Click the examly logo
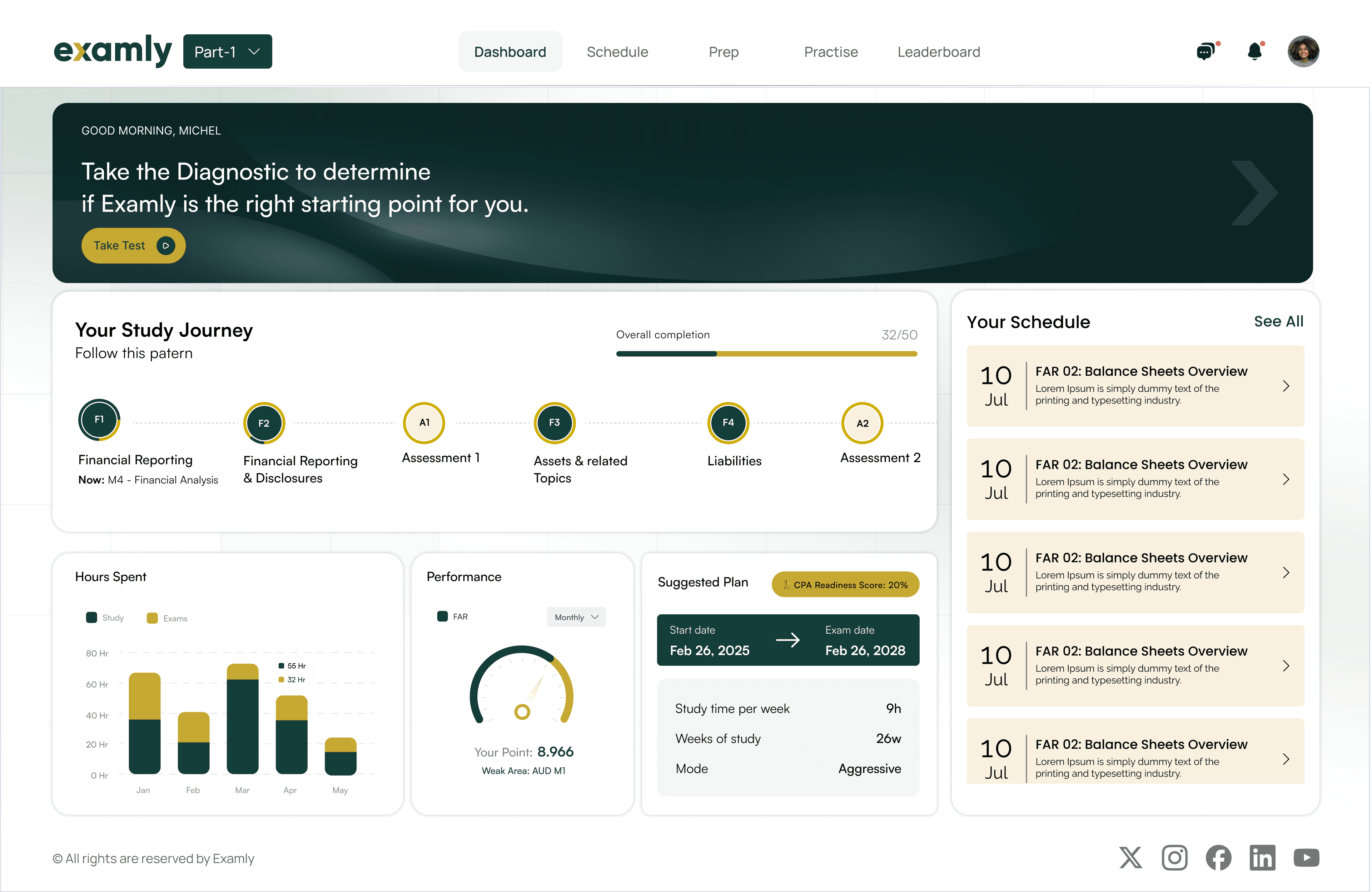1372x892 pixels. pos(113,51)
